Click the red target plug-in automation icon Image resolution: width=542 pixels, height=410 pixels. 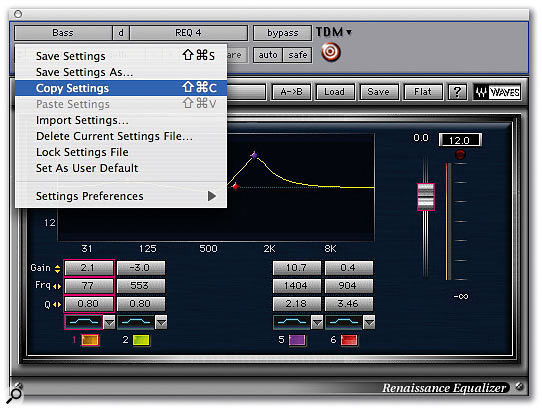click(x=330, y=53)
